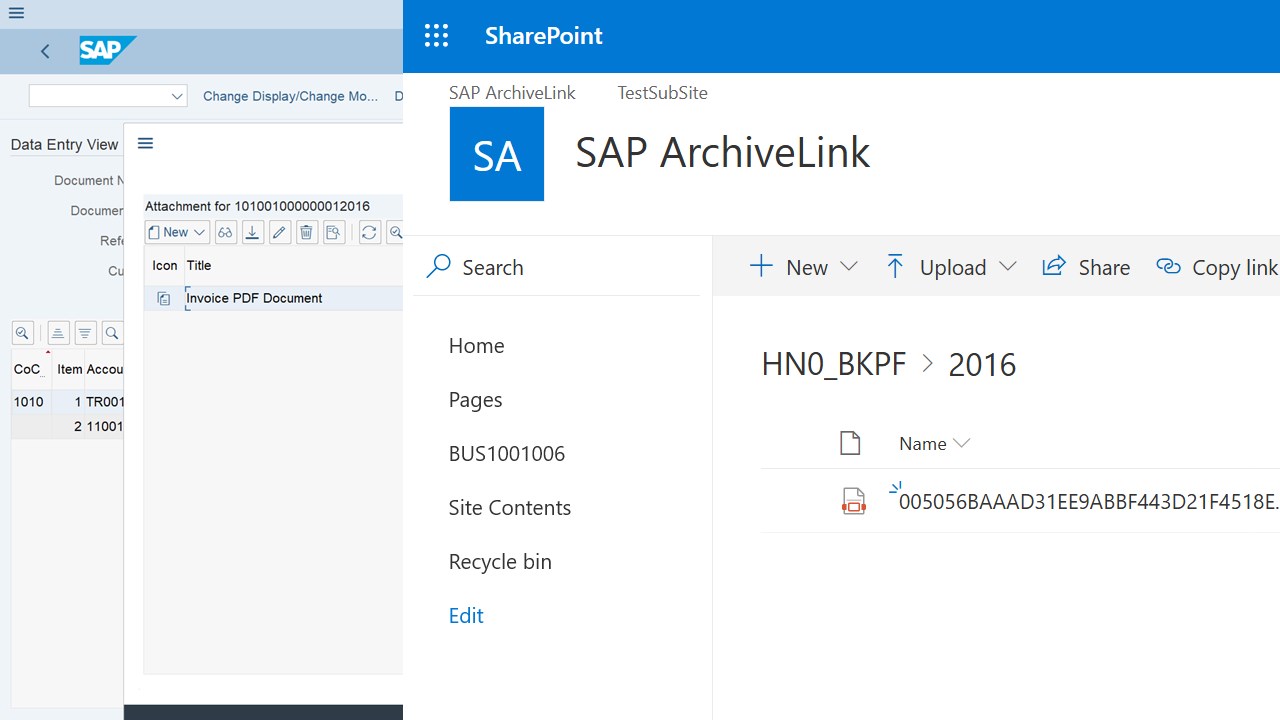Click the Copy link chain icon
The image size is (1280, 720).
pyautogui.click(x=1168, y=266)
